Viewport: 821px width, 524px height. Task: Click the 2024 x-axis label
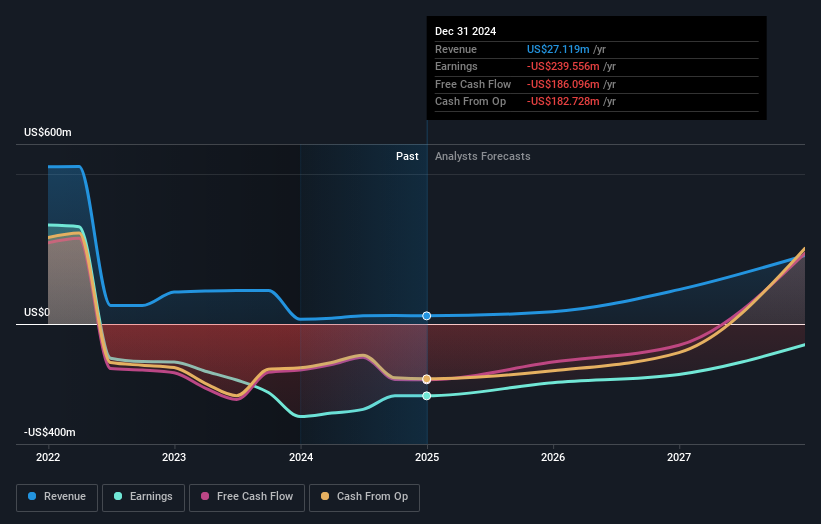pyautogui.click(x=301, y=457)
